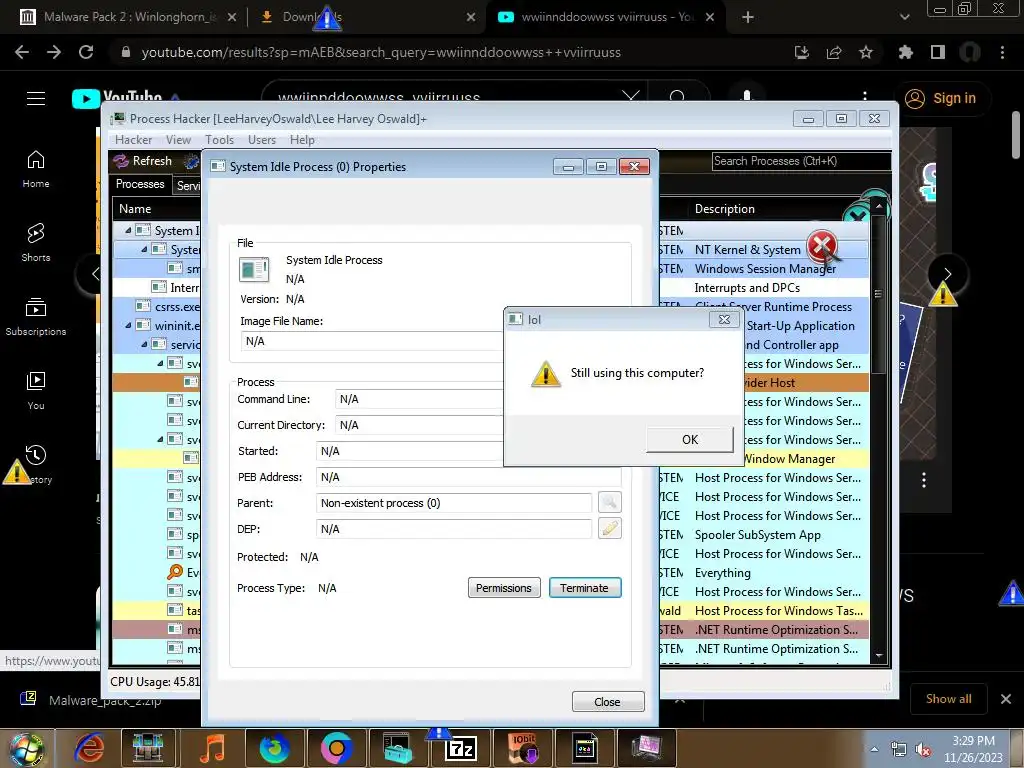
Task: Open the Help menu in Process Hacker
Action: pos(302,140)
